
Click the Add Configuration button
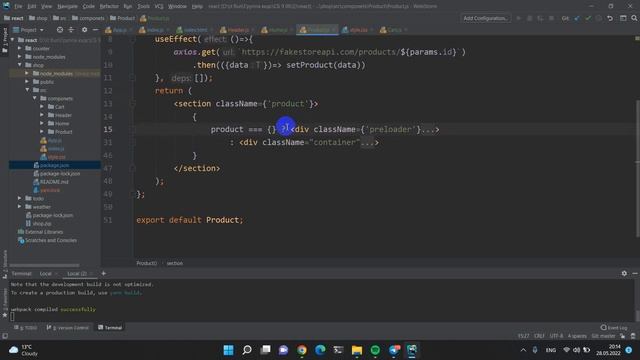point(485,18)
